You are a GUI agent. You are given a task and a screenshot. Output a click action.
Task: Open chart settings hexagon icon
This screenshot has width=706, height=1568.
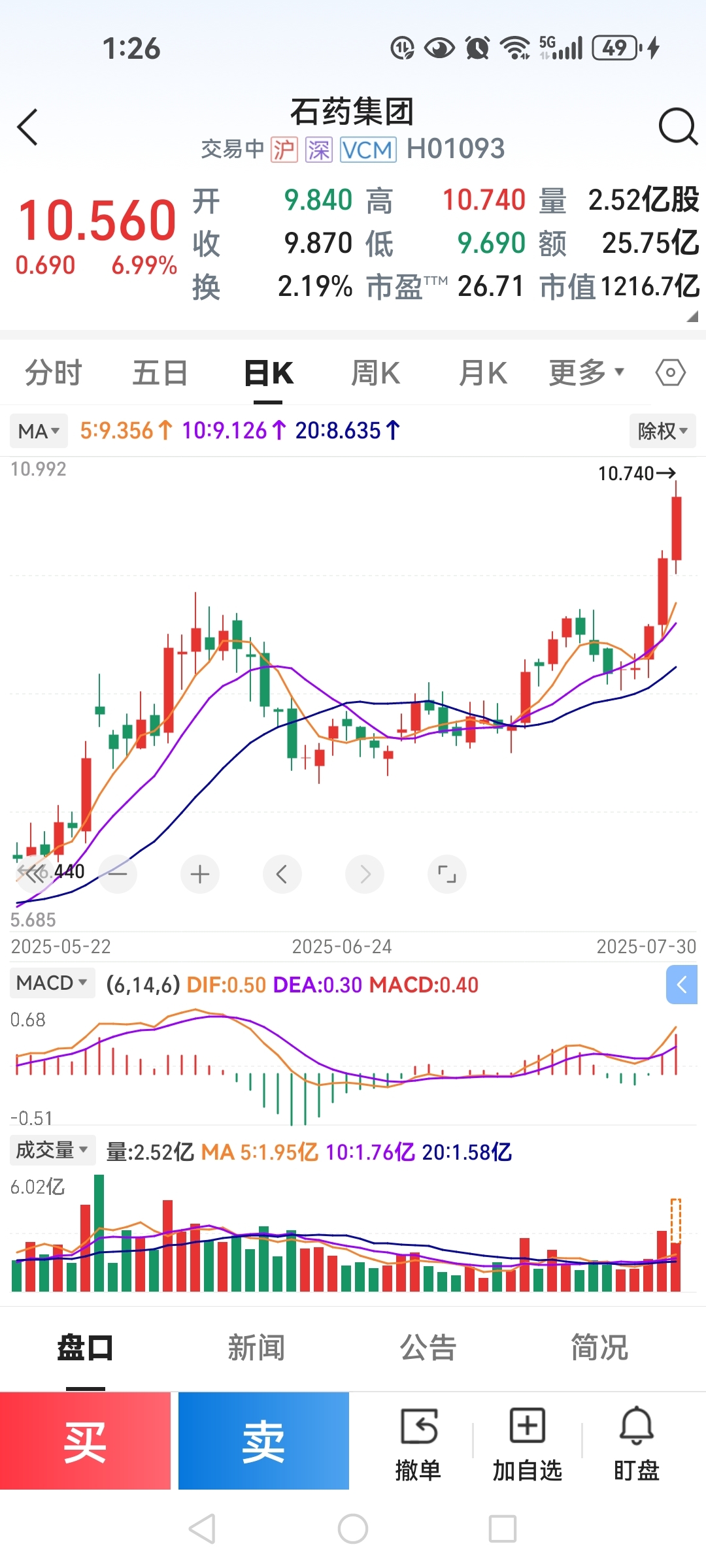[x=670, y=373]
